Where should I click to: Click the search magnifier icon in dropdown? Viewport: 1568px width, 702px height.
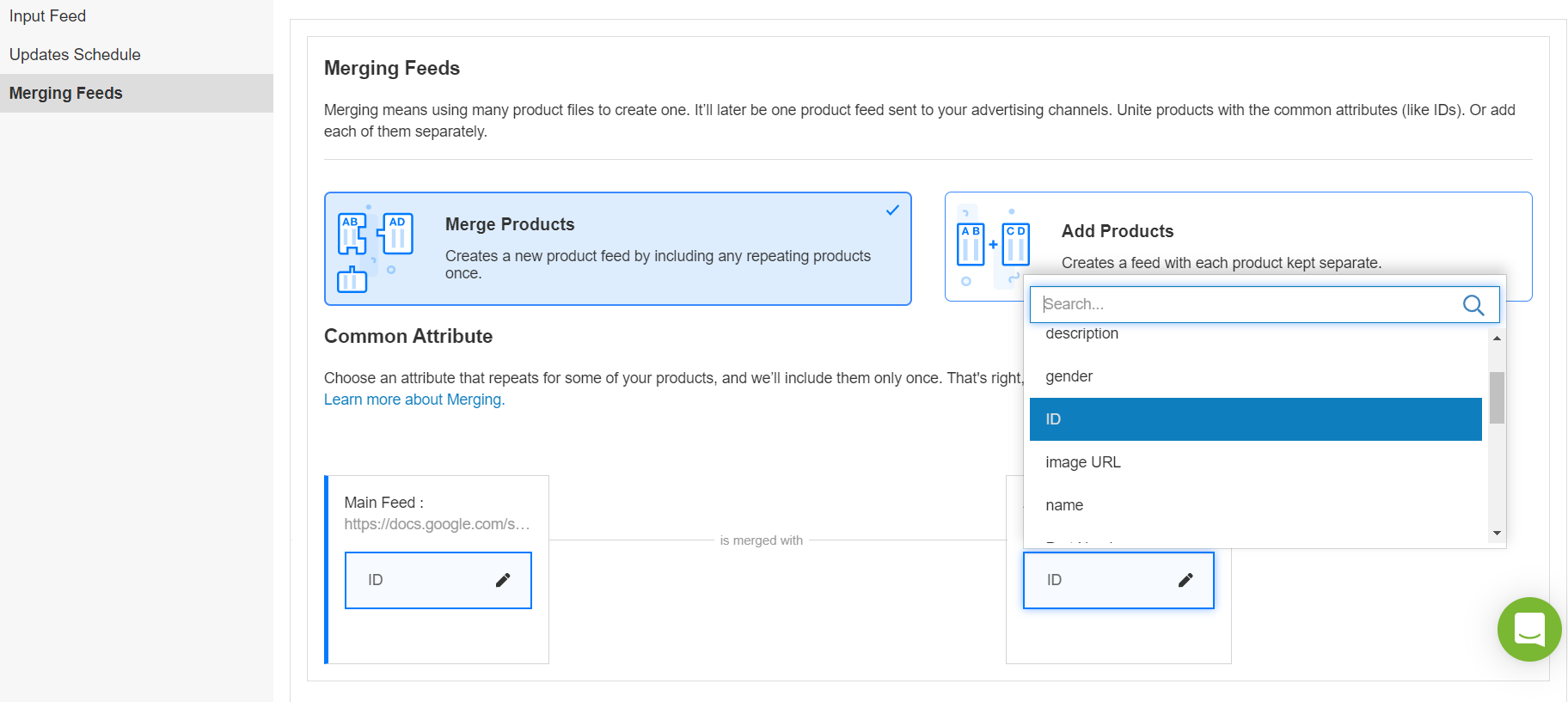1473,305
